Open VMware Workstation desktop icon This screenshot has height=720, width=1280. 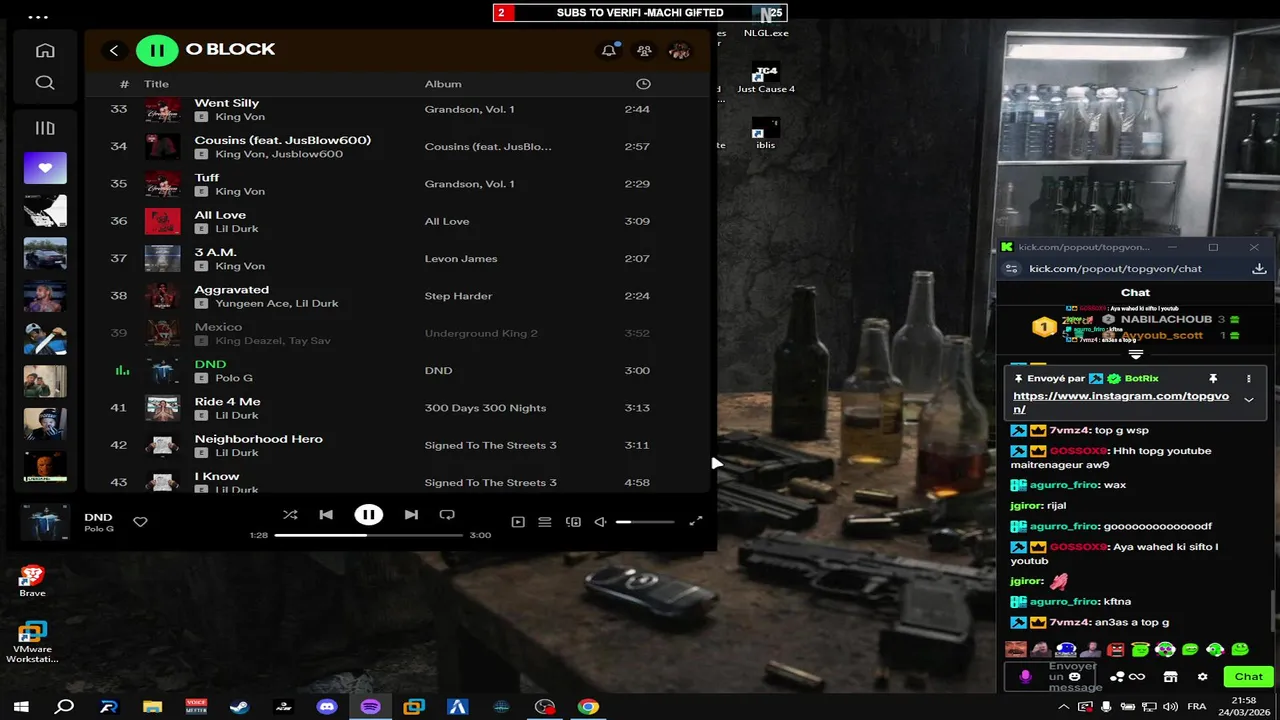point(32,642)
